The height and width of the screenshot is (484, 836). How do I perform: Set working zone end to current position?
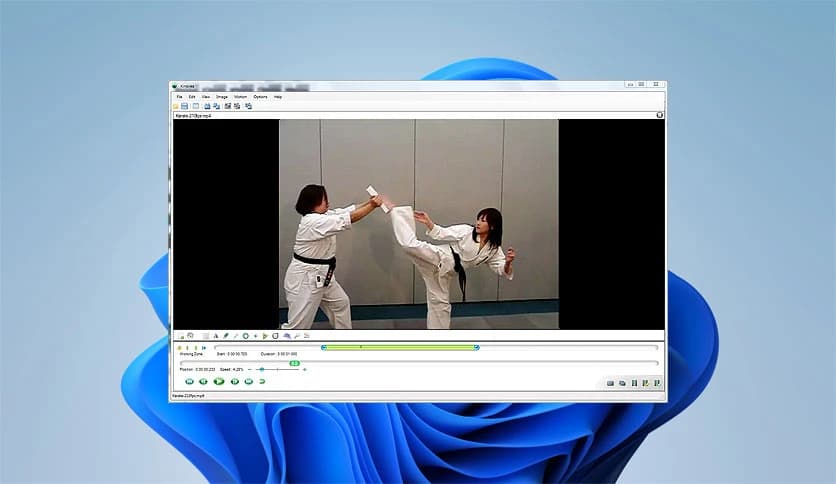click(x=196, y=348)
